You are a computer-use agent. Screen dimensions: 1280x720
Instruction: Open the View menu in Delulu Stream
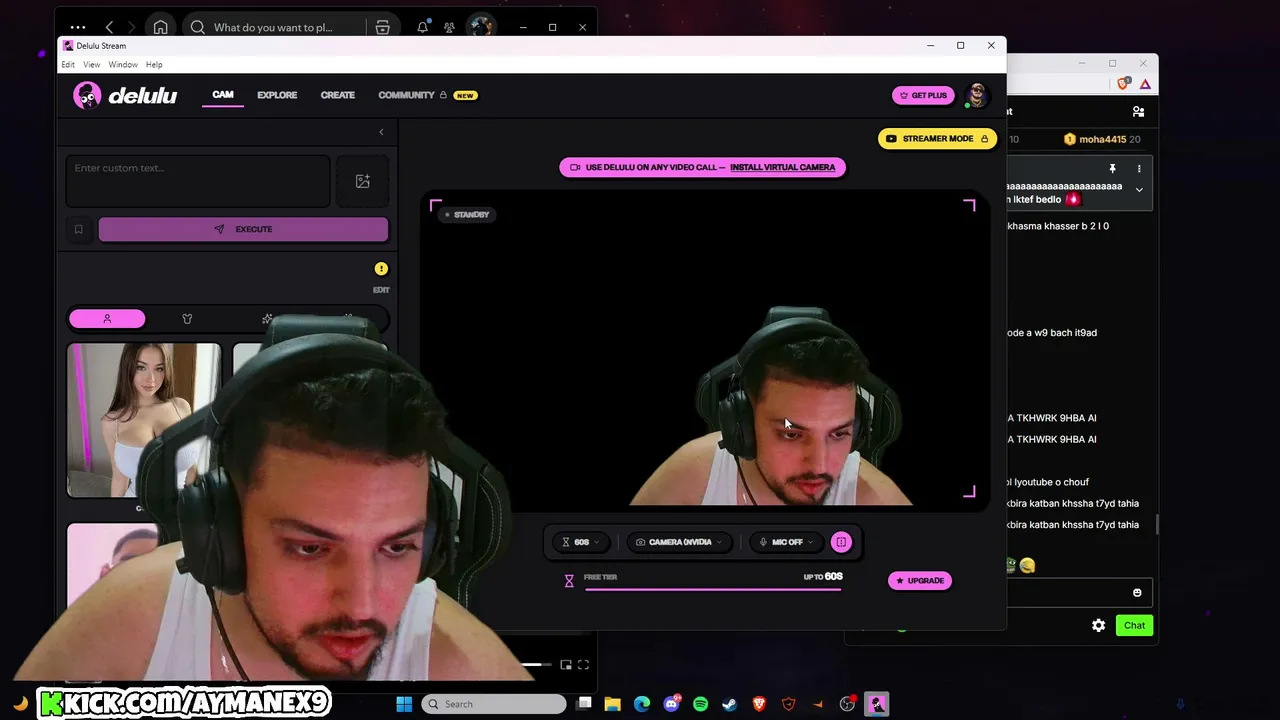pyautogui.click(x=91, y=64)
